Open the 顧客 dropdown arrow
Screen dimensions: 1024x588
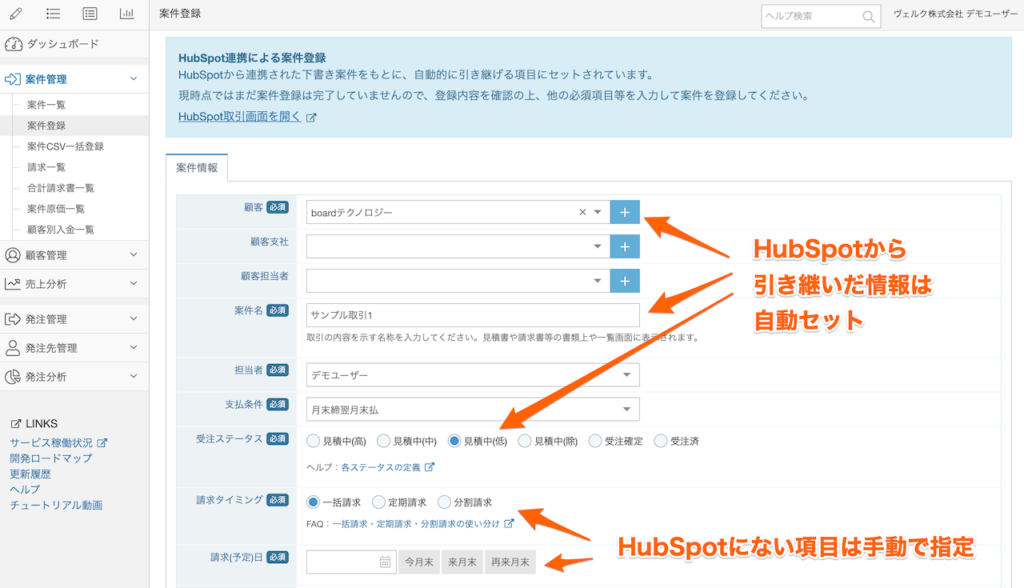click(597, 212)
